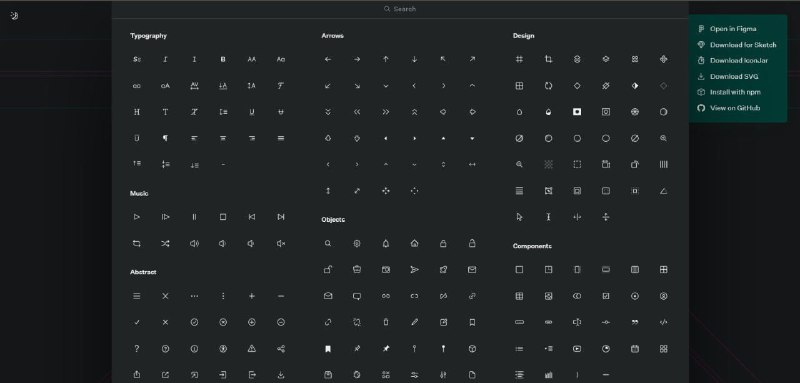This screenshot has height=383, width=800.
Task: Select the bold B typography icon
Action: 223,59
